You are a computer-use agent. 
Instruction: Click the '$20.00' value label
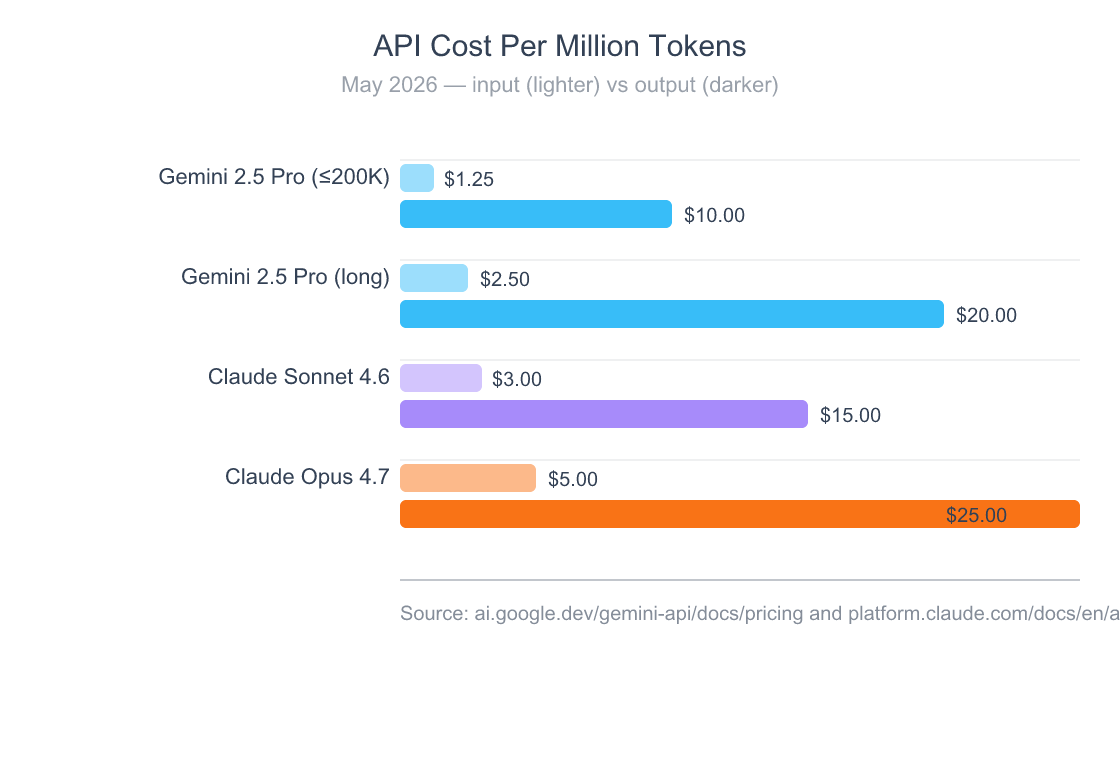pos(986,315)
